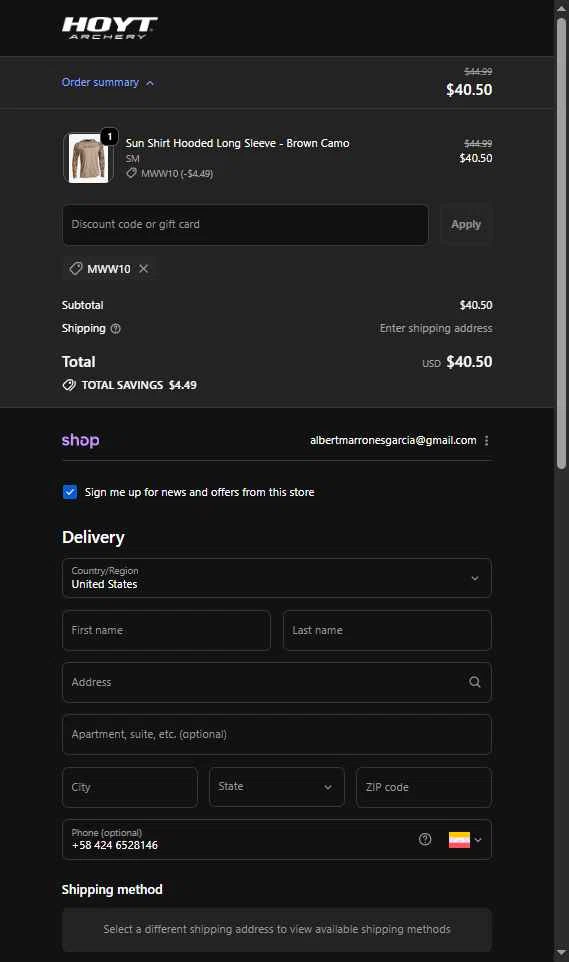The image size is (569, 962).
Task: Open the Shipping help question icon
Action: click(x=115, y=329)
